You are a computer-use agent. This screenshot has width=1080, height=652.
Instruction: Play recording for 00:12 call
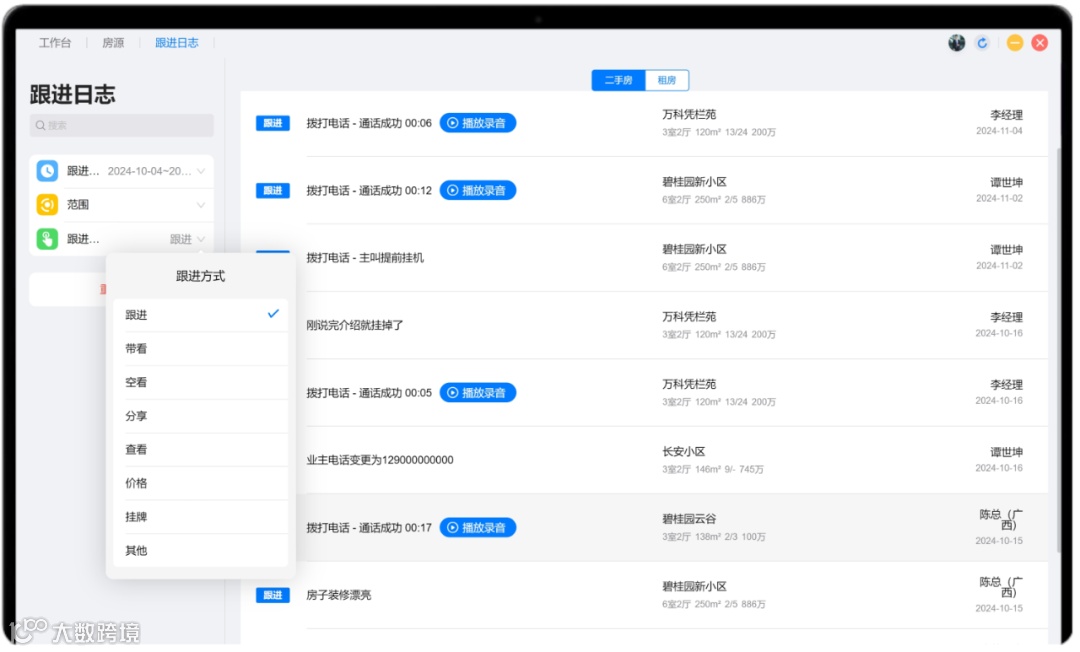click(477, 191)
